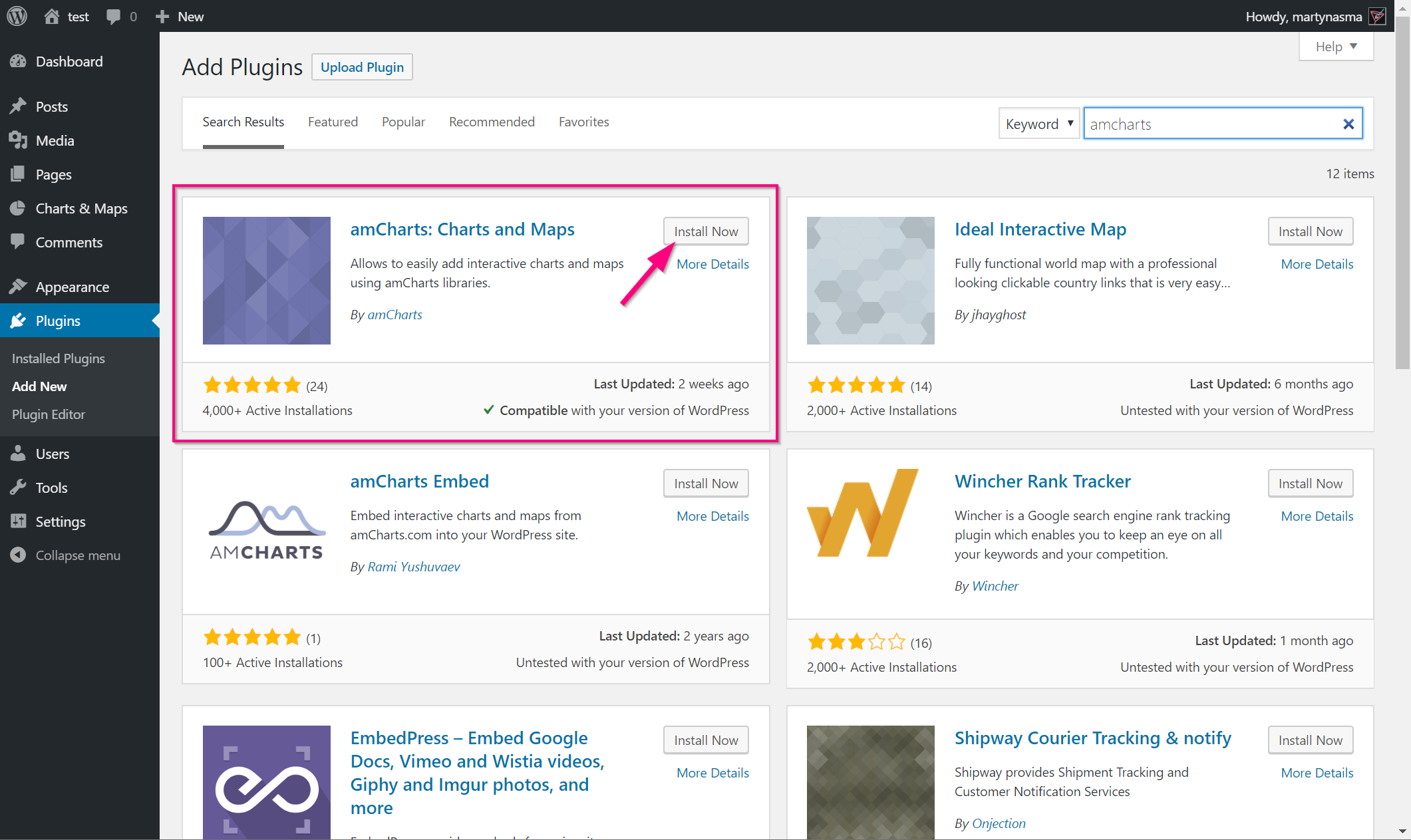
Task: Open amCharts plugin More Details link
Action: coord(713,263)
